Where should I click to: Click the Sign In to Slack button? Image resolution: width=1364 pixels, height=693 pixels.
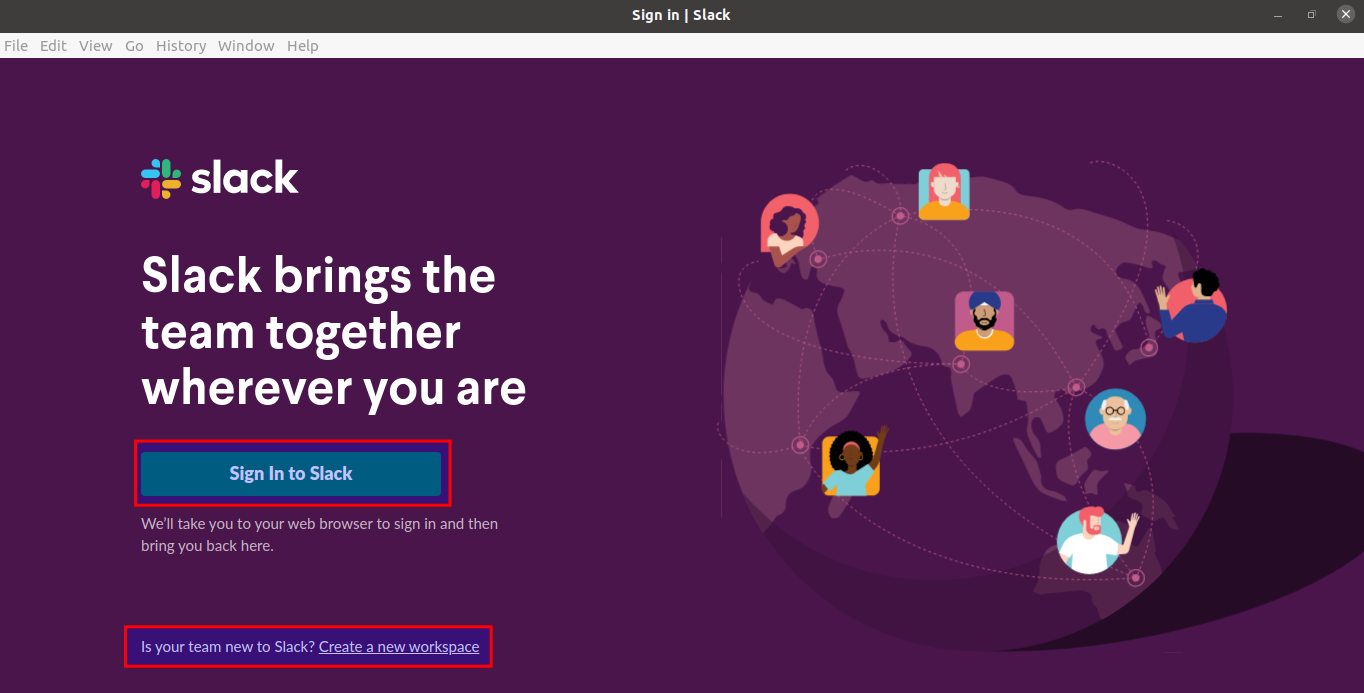[291, 474]
